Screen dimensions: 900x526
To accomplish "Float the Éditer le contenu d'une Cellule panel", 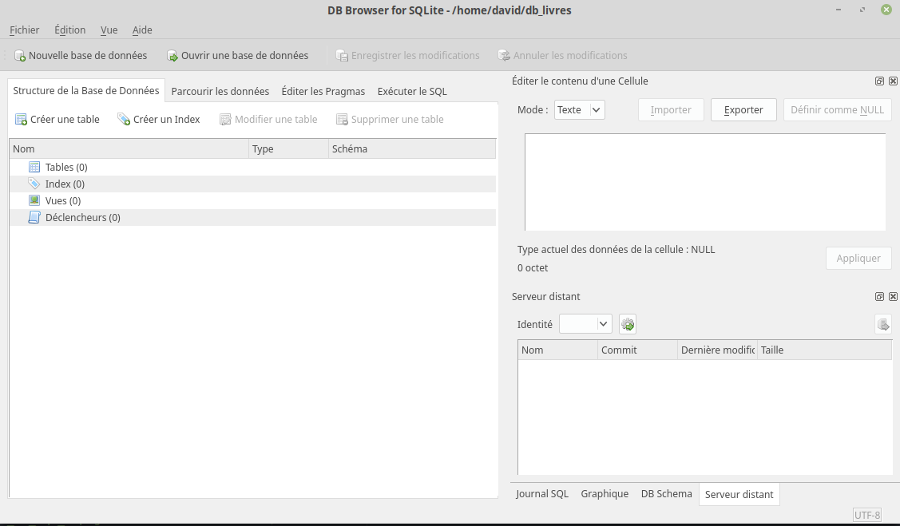I will (879, 81).
